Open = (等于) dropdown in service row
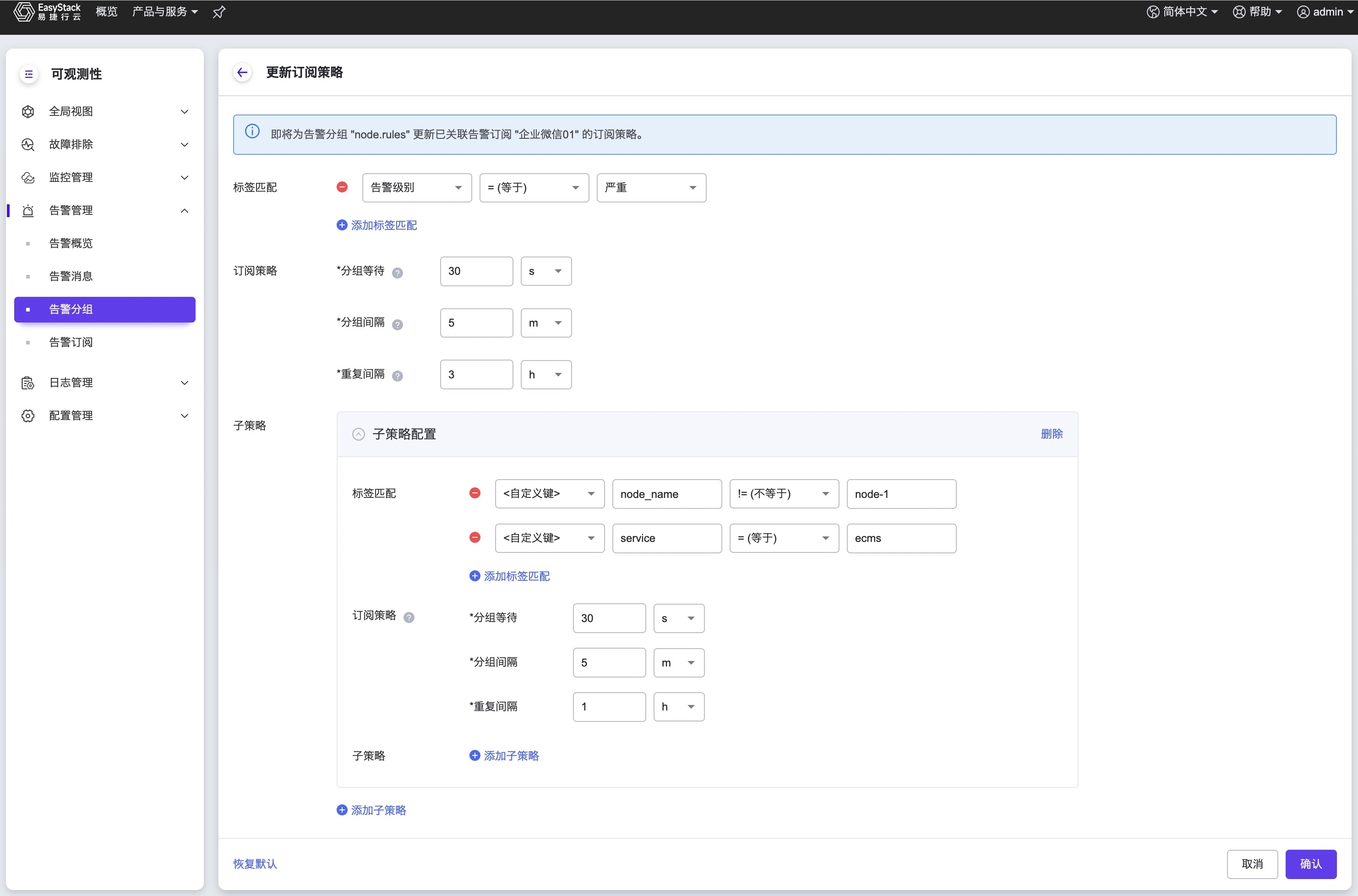Viewport: 1358px width, 896px height. pos(785,538)
